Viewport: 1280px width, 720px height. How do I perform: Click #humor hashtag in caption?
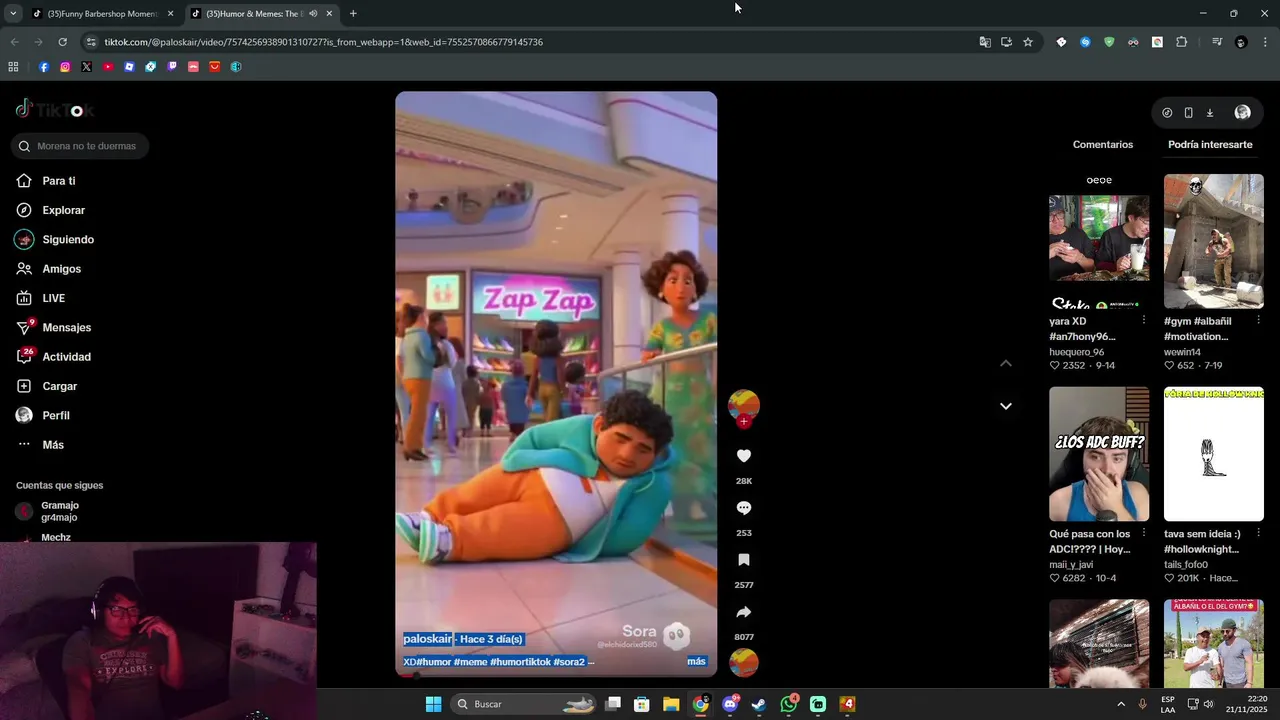(433, 662)
